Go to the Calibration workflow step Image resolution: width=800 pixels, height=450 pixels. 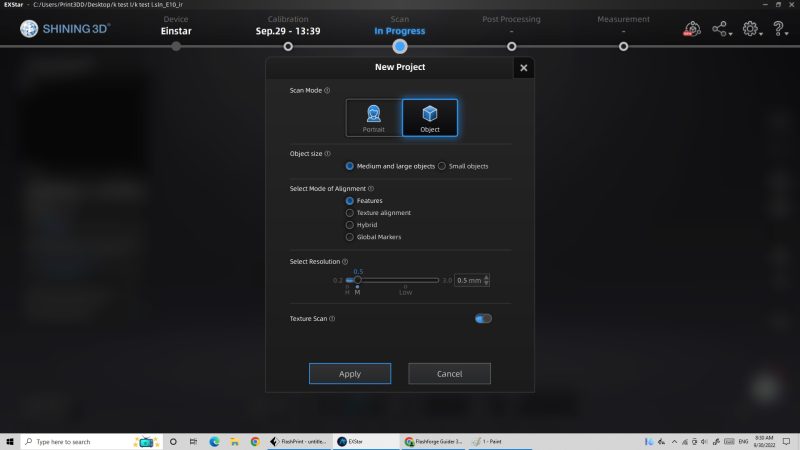coord(288,46)
